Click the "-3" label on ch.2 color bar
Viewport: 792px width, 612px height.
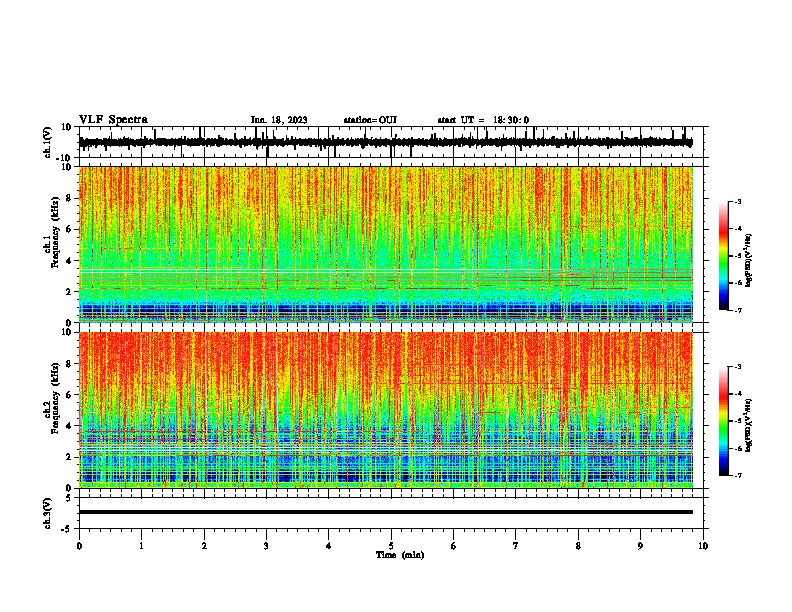[737, 367]
